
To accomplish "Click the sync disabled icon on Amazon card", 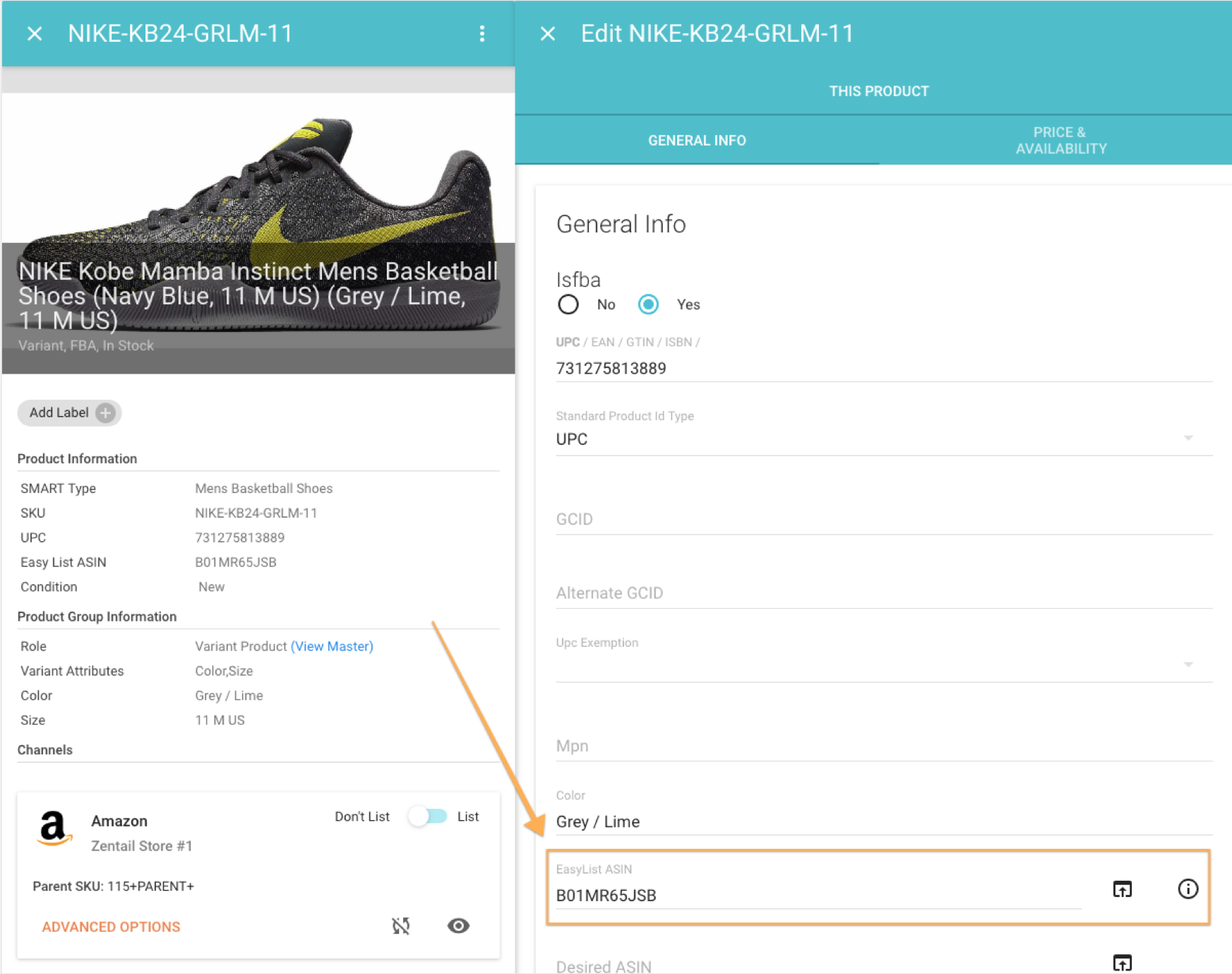I will point(401,926).
